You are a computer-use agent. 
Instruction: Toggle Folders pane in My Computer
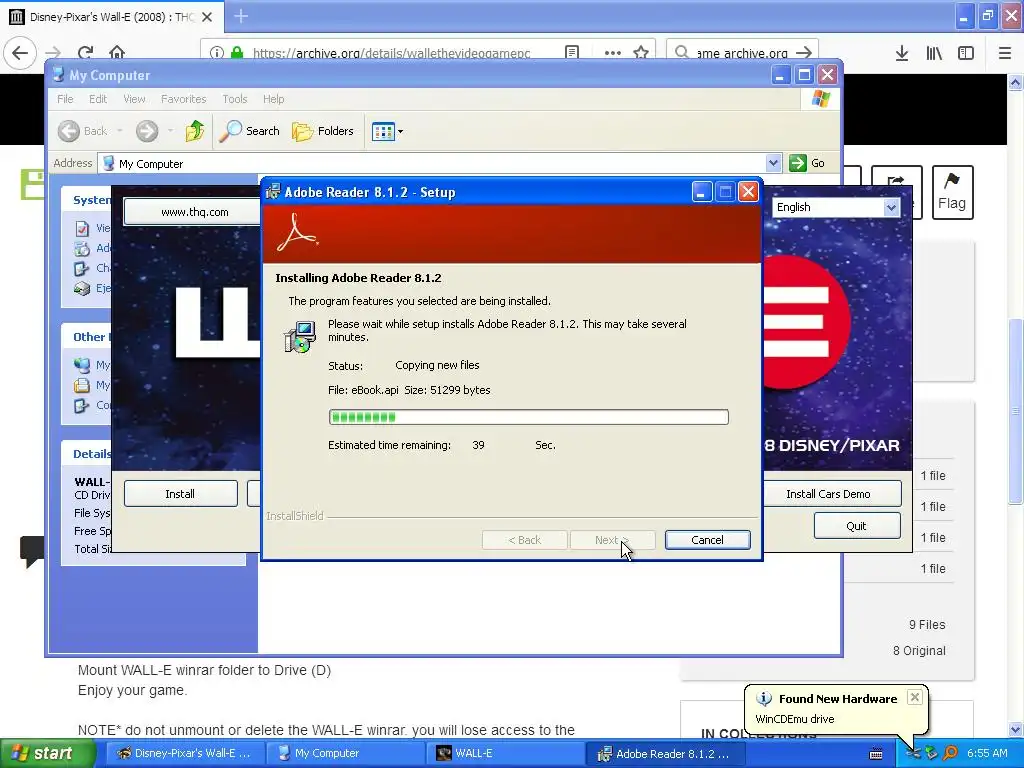(323, 131)
